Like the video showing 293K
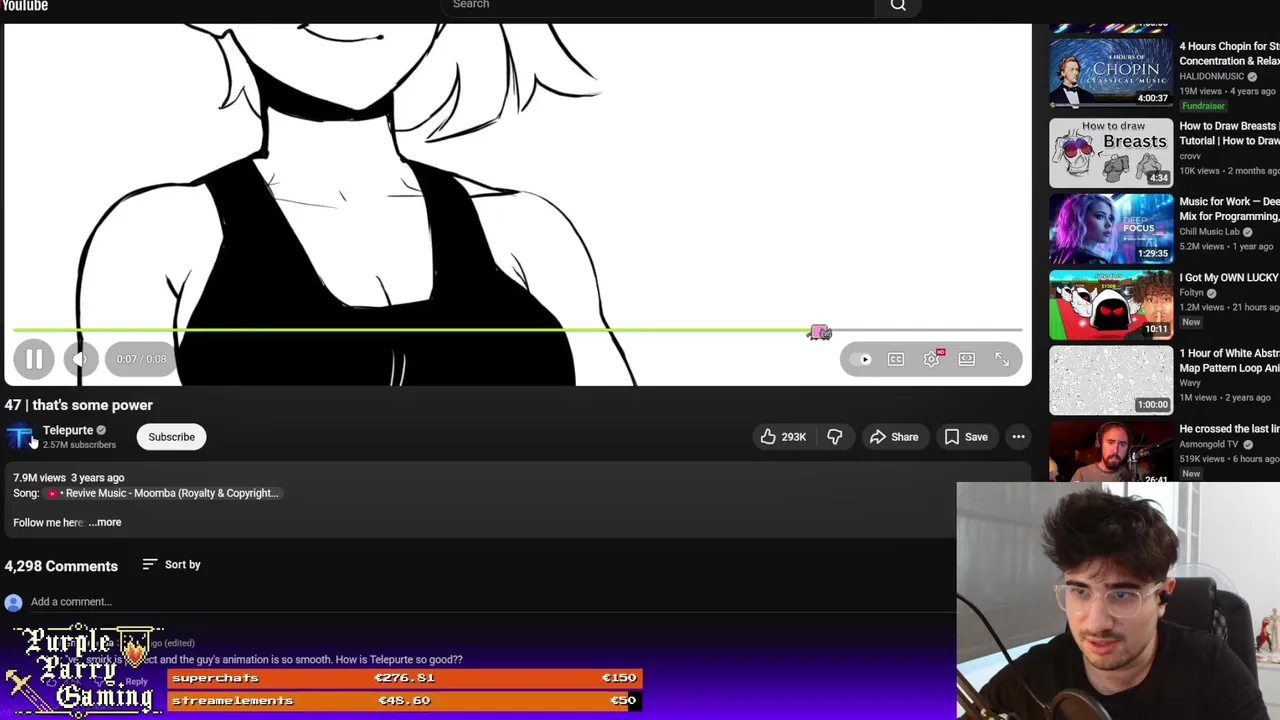 pyautogui.click(x=782, y=437)
